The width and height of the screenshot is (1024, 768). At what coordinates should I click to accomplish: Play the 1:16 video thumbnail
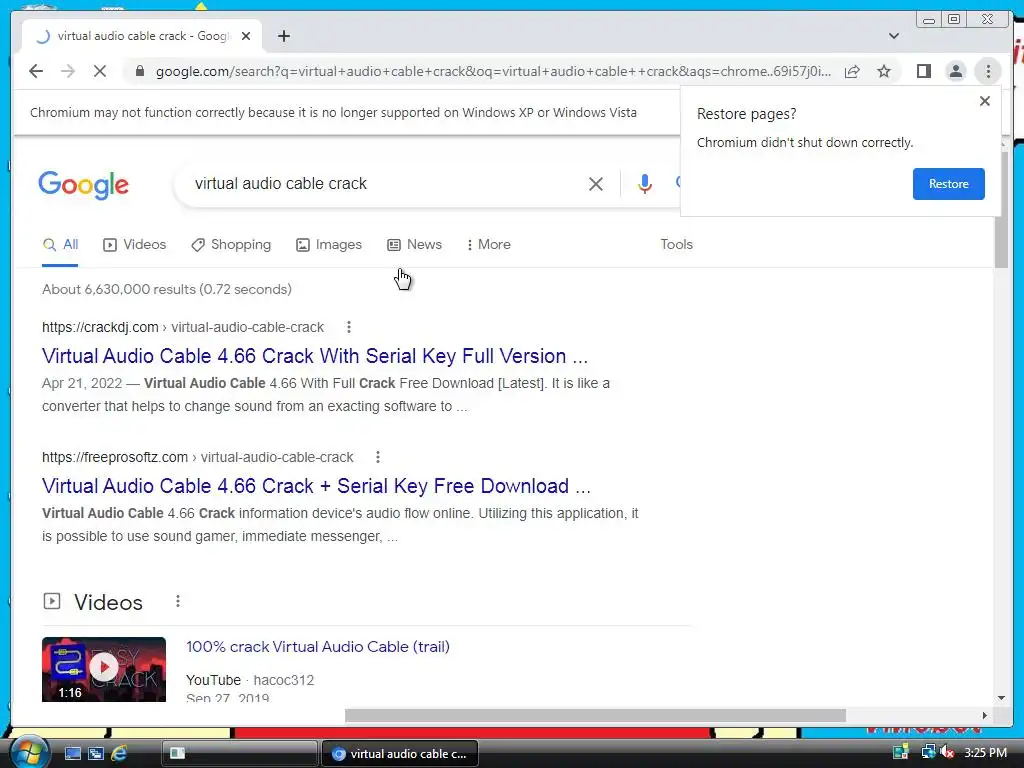(104, 669)
